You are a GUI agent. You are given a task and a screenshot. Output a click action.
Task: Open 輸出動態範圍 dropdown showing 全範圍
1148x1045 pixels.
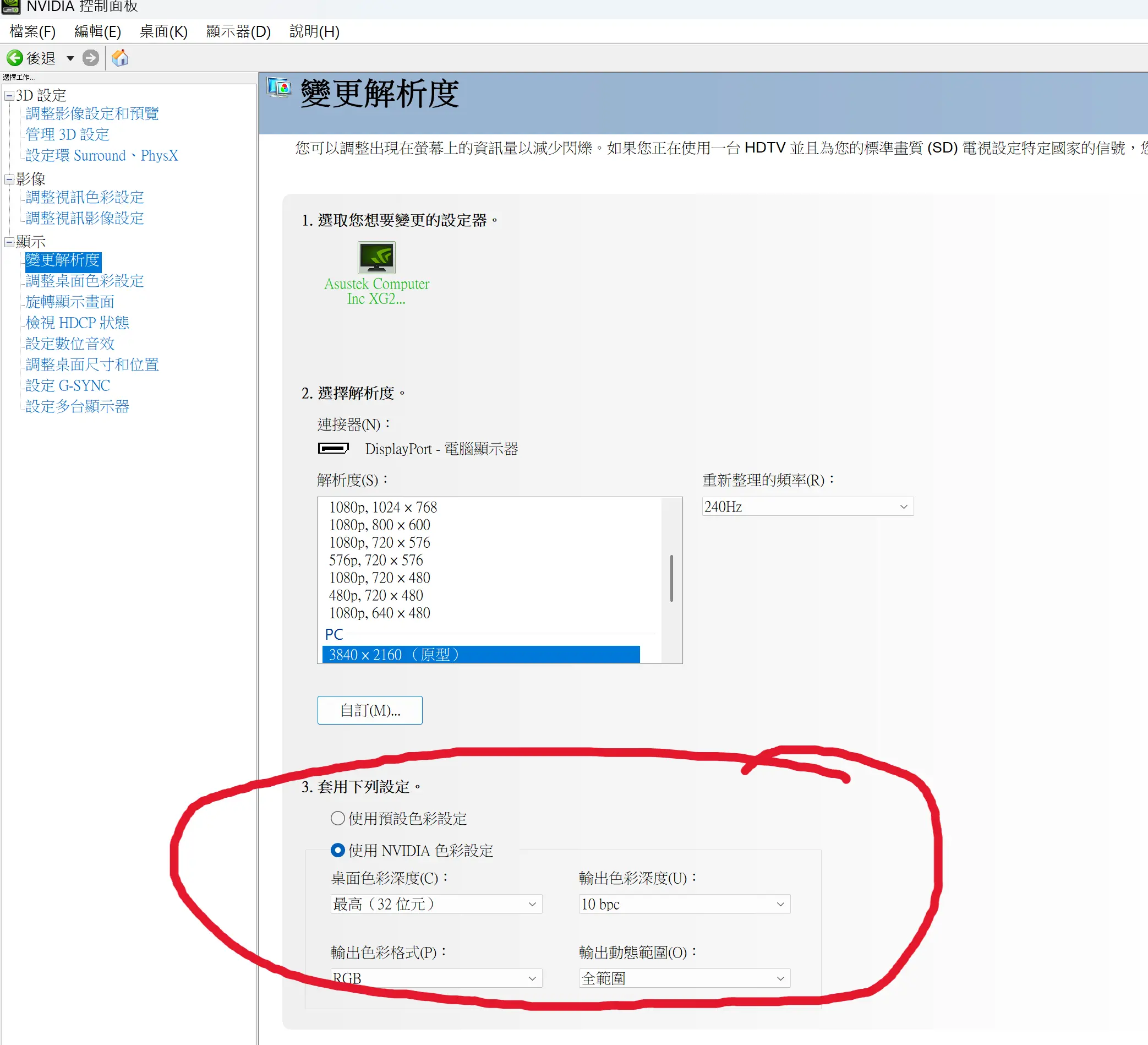pos(685,978)
